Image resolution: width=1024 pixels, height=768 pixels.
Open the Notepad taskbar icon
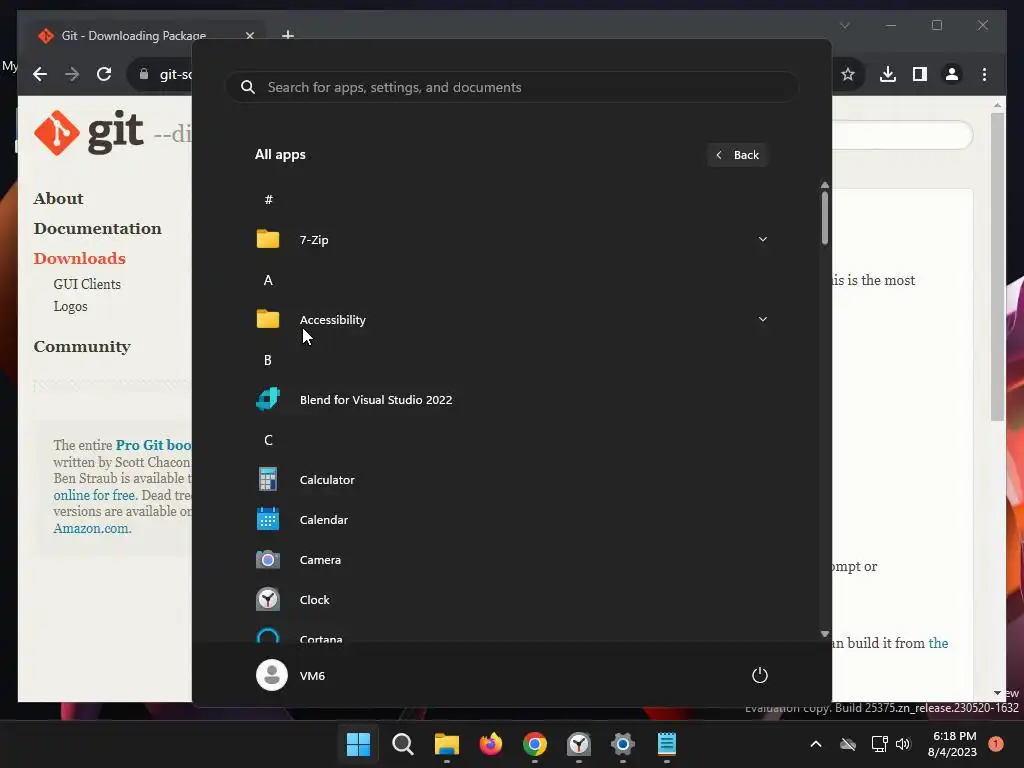(667, 744)
